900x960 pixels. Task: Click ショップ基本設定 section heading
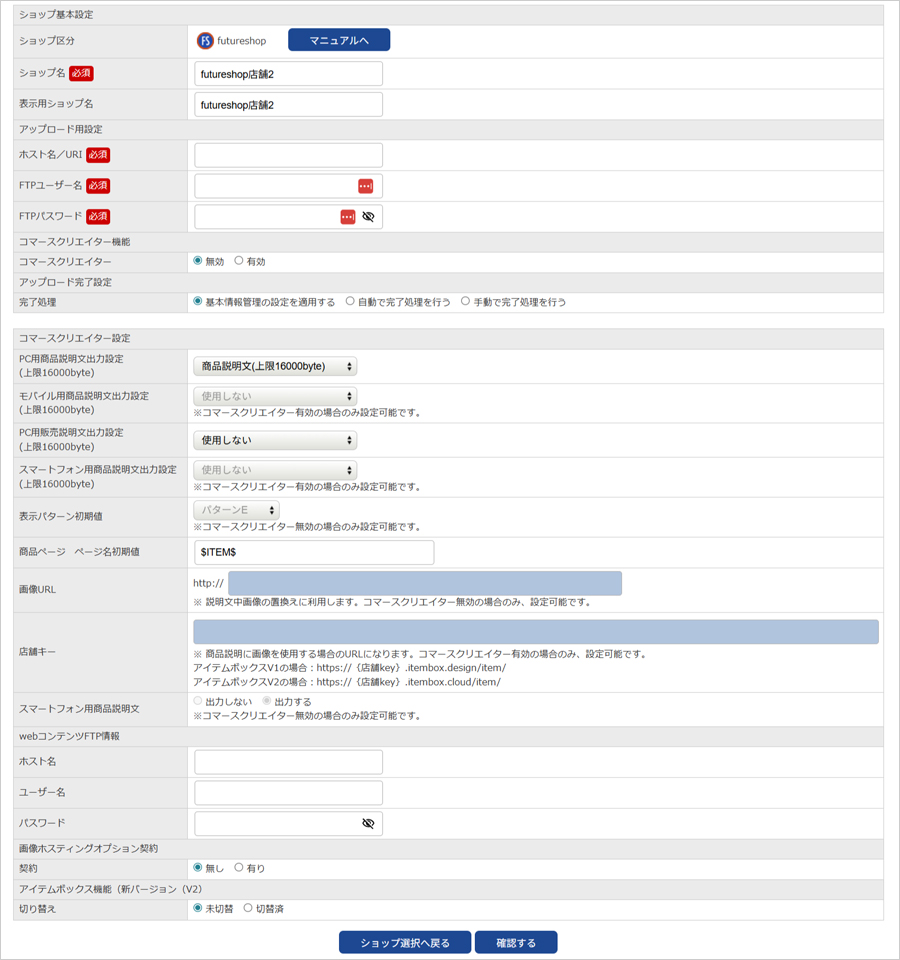(x=56, y=15)
